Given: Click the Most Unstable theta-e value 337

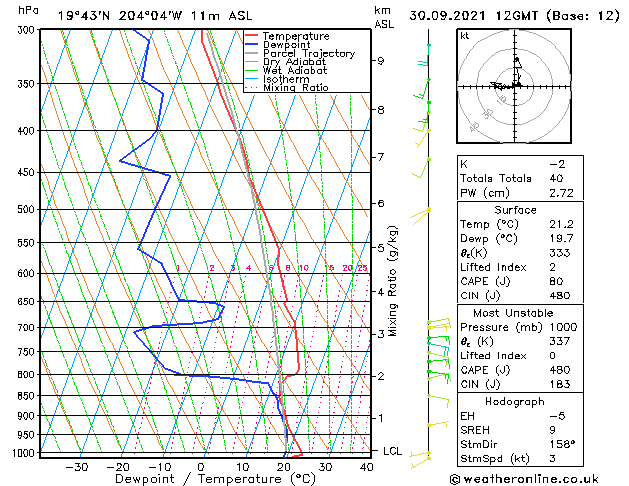Looking at the screenshot, I should point(560,341).
